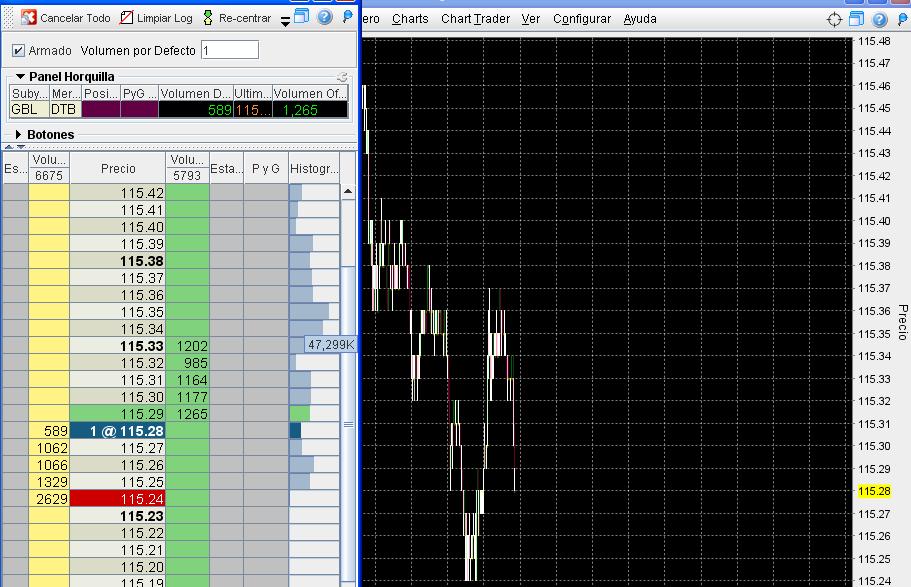
Task: Click window-layout icon in chart toolbar
Action: click(x=856, y=19)
